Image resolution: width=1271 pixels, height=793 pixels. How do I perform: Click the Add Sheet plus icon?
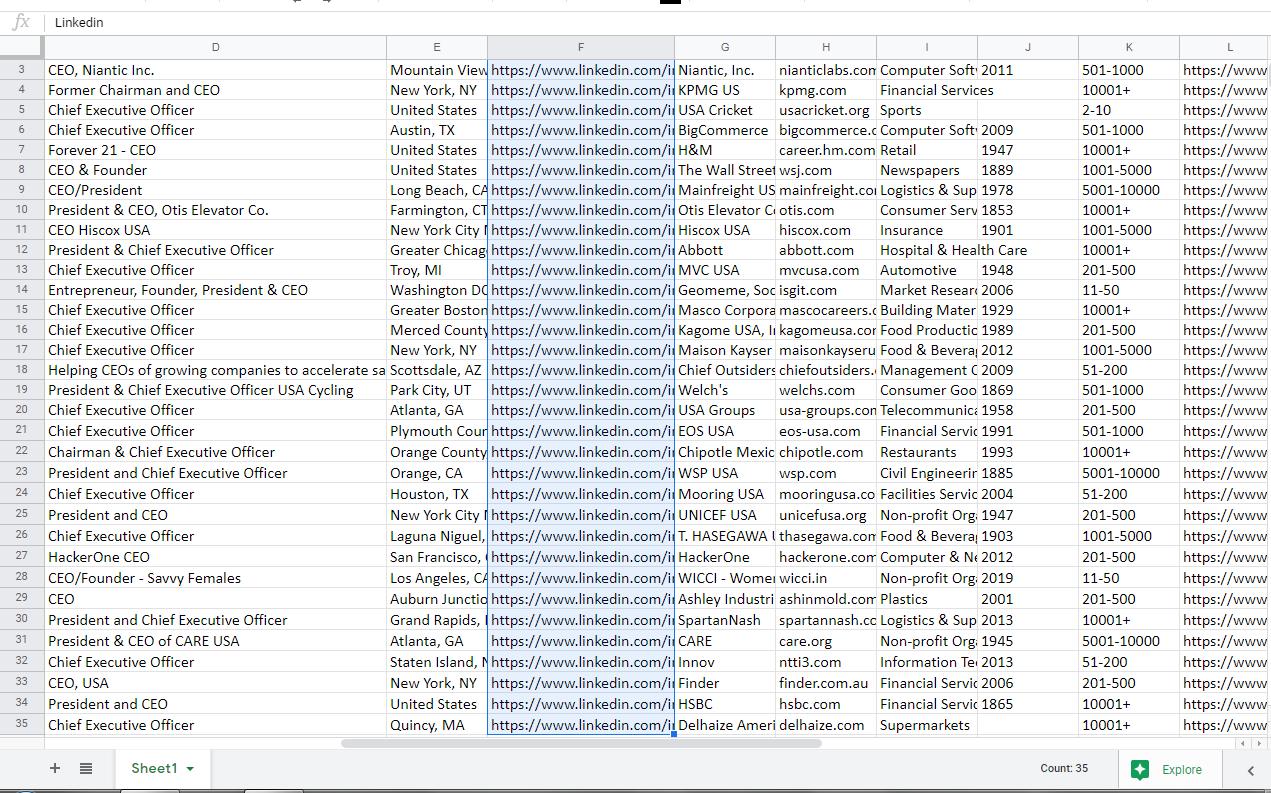pyautogui.click(x=55, y=768)
